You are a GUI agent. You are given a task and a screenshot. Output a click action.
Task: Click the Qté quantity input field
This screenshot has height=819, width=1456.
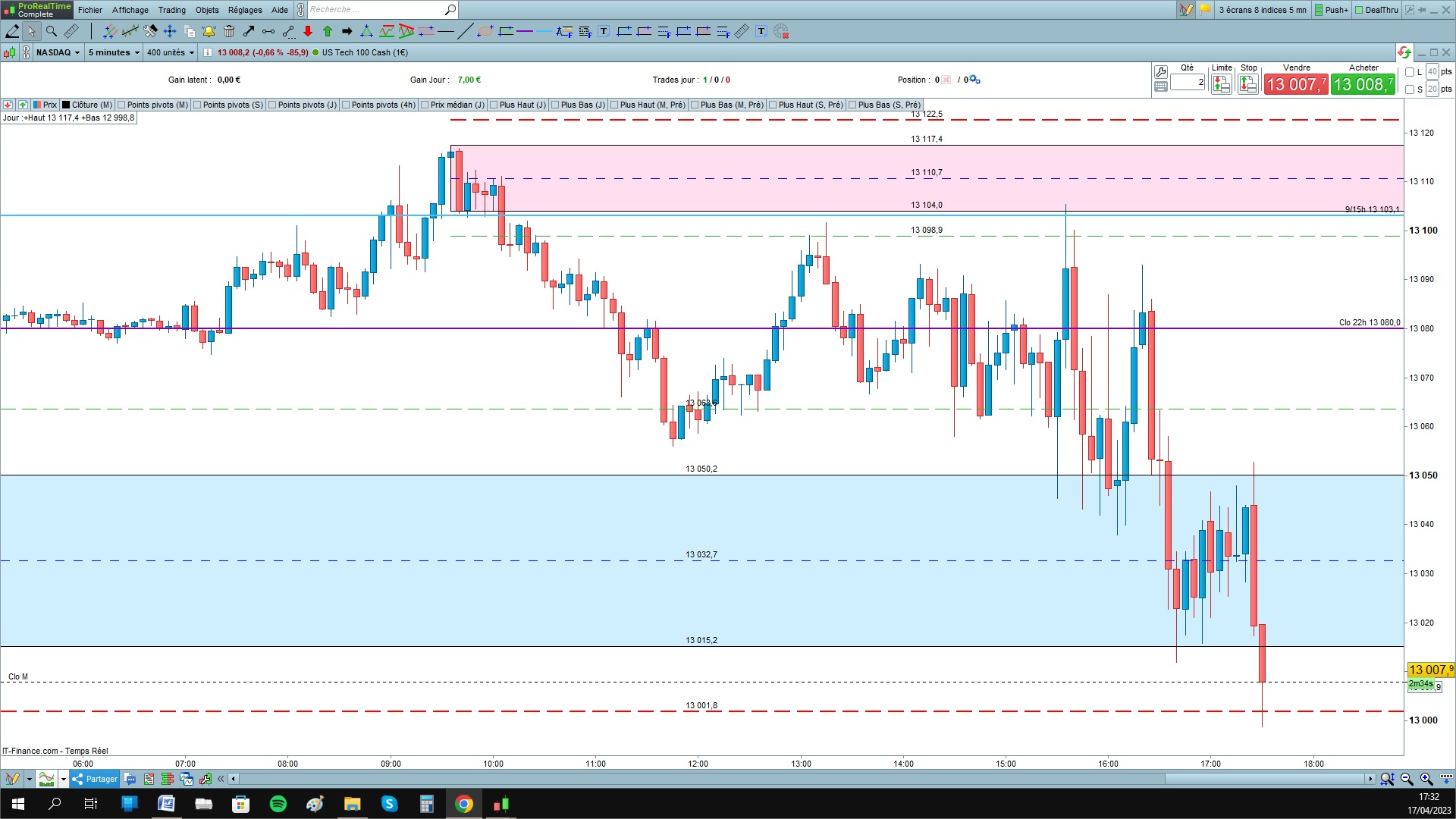pyautogui.click(x=1188, y=82)
